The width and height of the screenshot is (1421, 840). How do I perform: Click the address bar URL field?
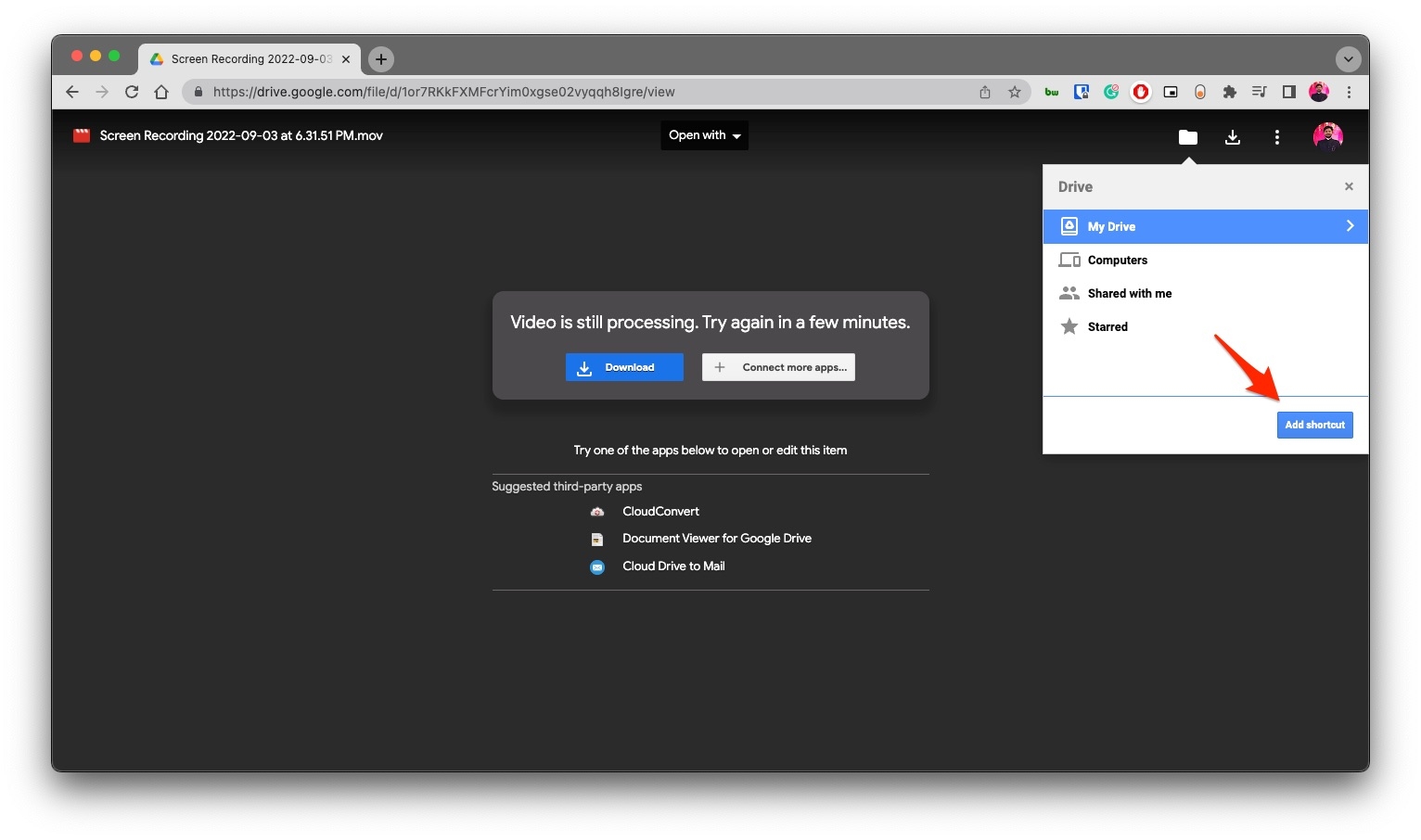tap(584, 92)
